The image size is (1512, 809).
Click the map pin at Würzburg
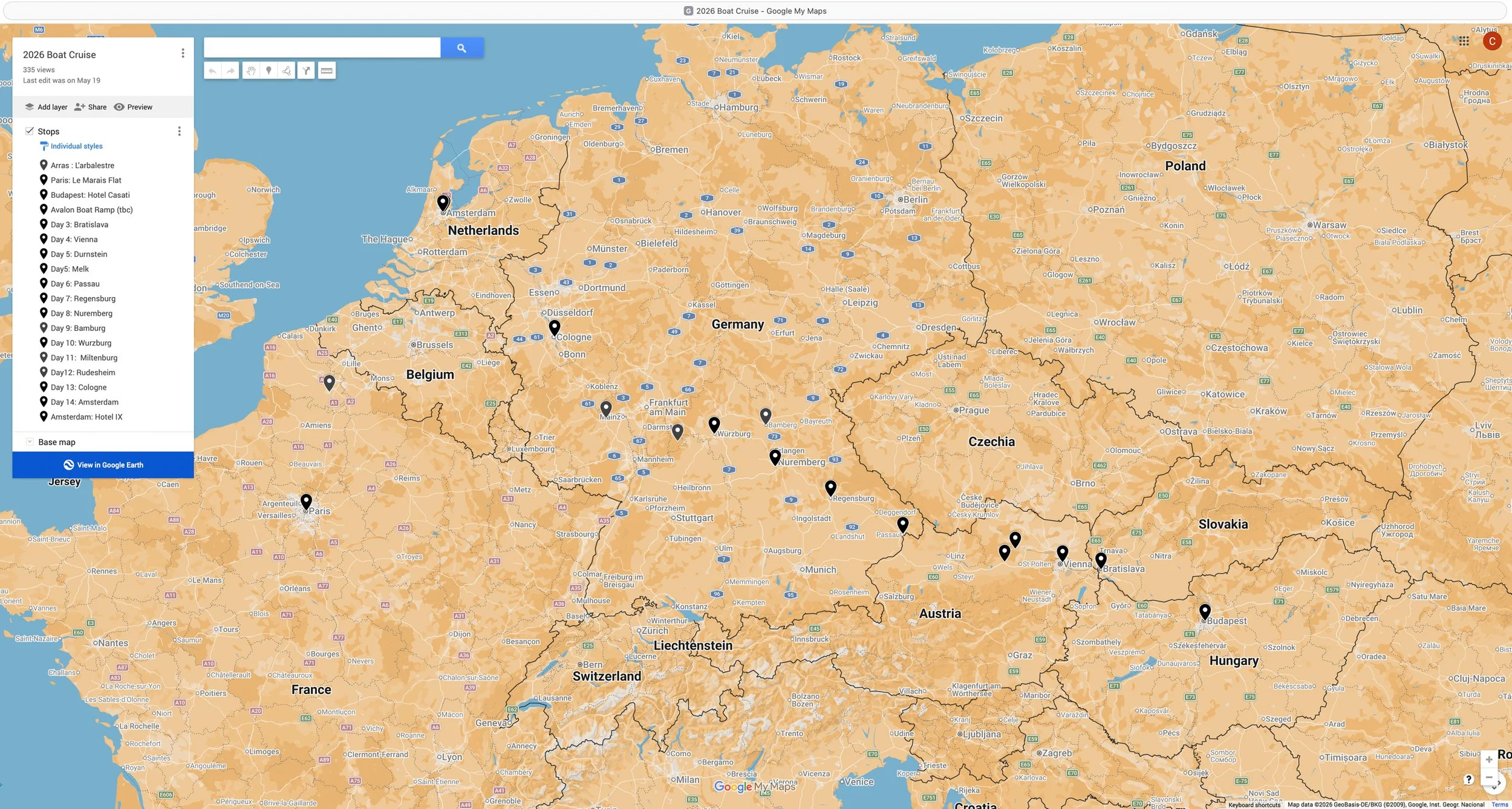point(714,425)
